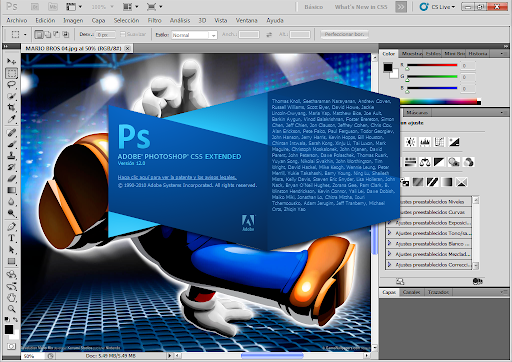
Task: Add an Exposure adjustment from icons
Action: point(454,142)
